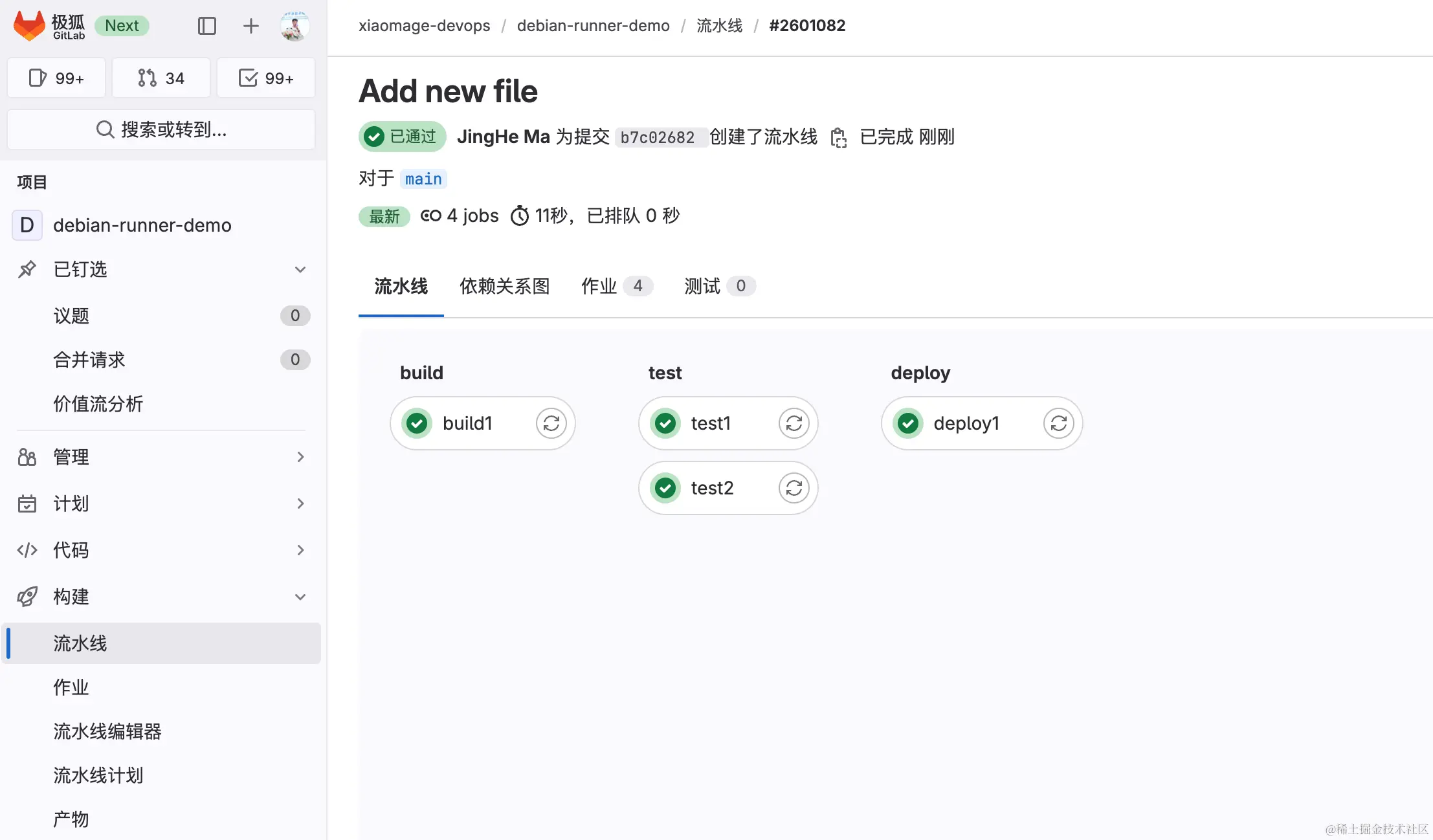Rerun the test2 job
Image resolution: width=1433 pixels, height=840 pixels.
[x=794, y=488]
